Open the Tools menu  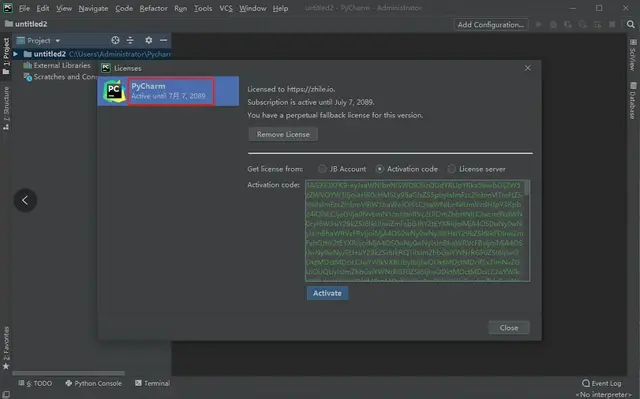pos(202,8)
